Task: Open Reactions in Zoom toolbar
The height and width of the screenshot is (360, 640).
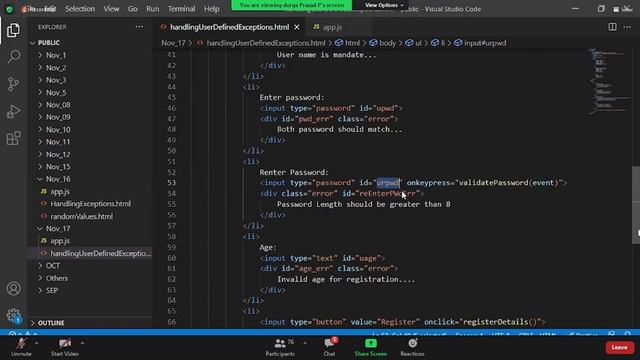Action: coord(412,347)
